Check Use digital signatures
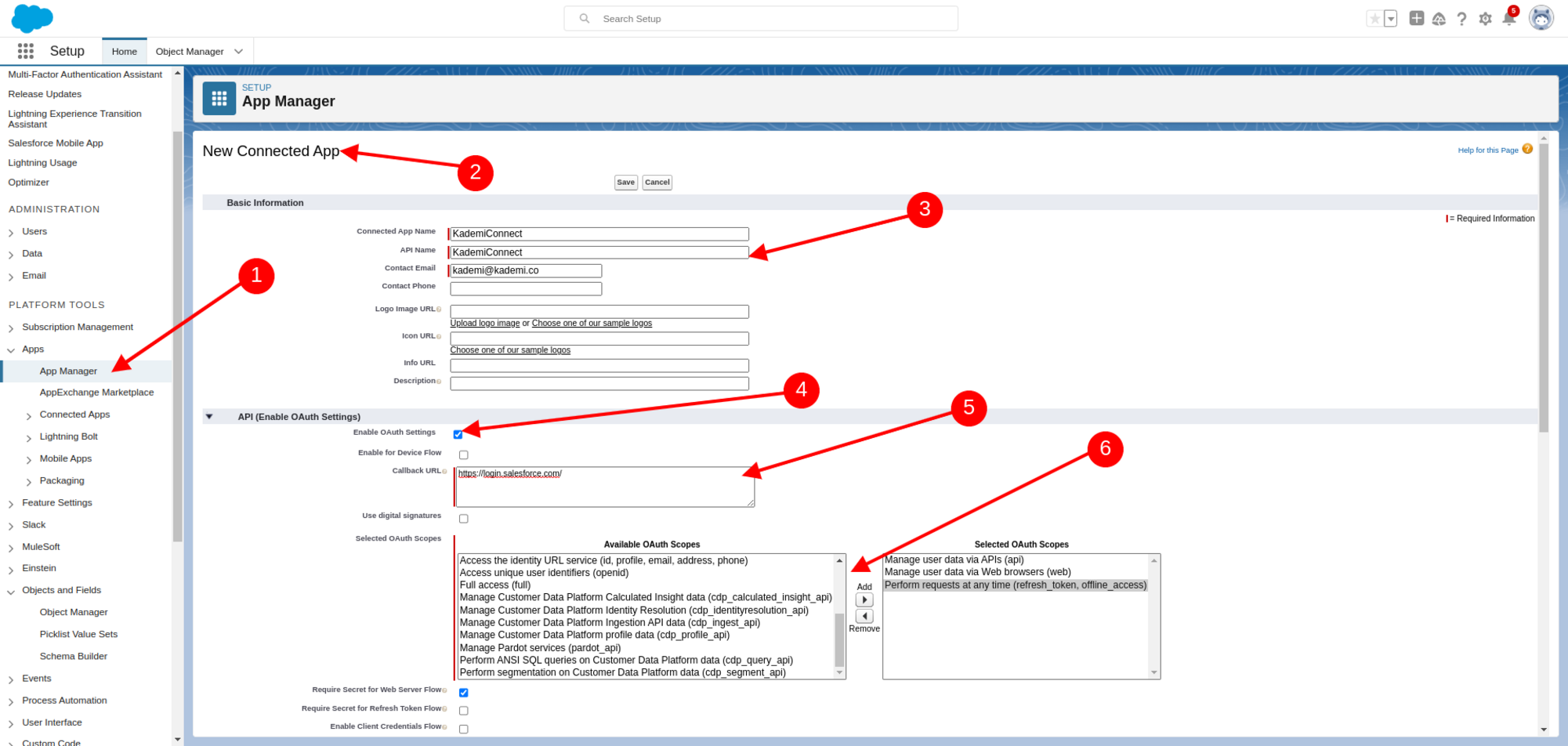The image size is (1568, 746). (x=464, y=519)
